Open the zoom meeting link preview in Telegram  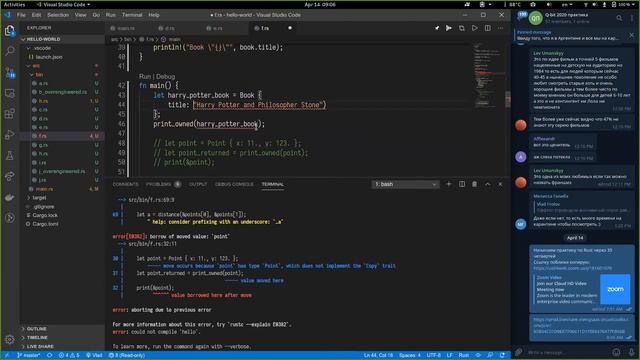pyautogui.click(x=582, y=289)
